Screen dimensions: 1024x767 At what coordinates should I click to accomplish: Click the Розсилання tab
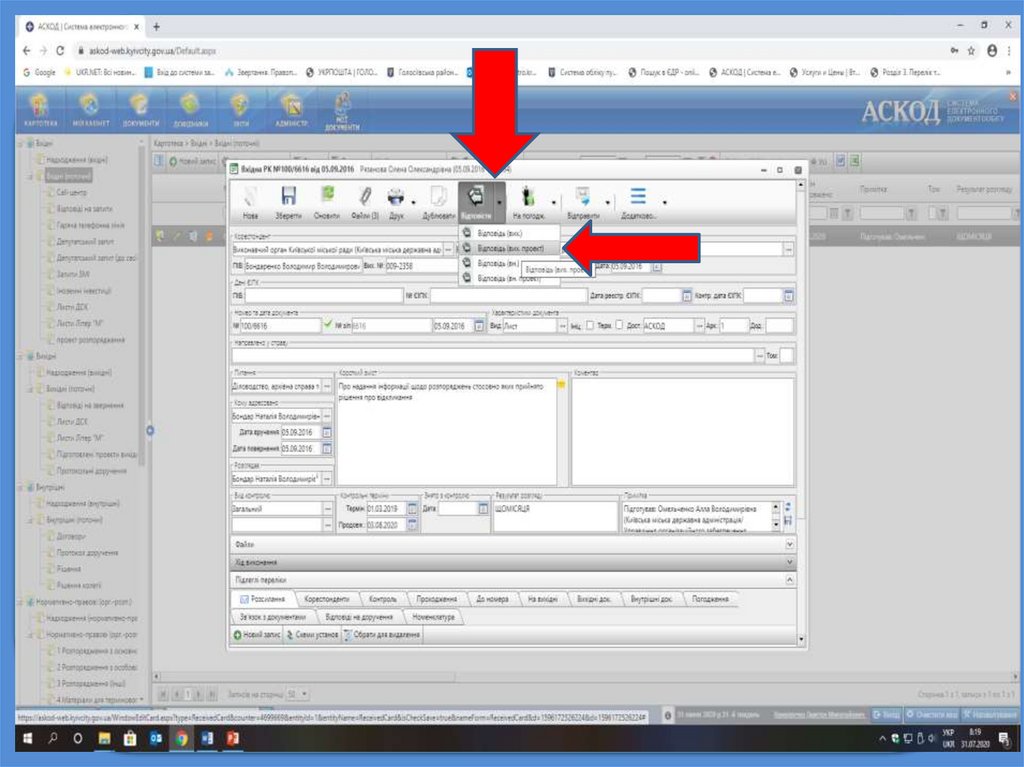coord(262,598)
